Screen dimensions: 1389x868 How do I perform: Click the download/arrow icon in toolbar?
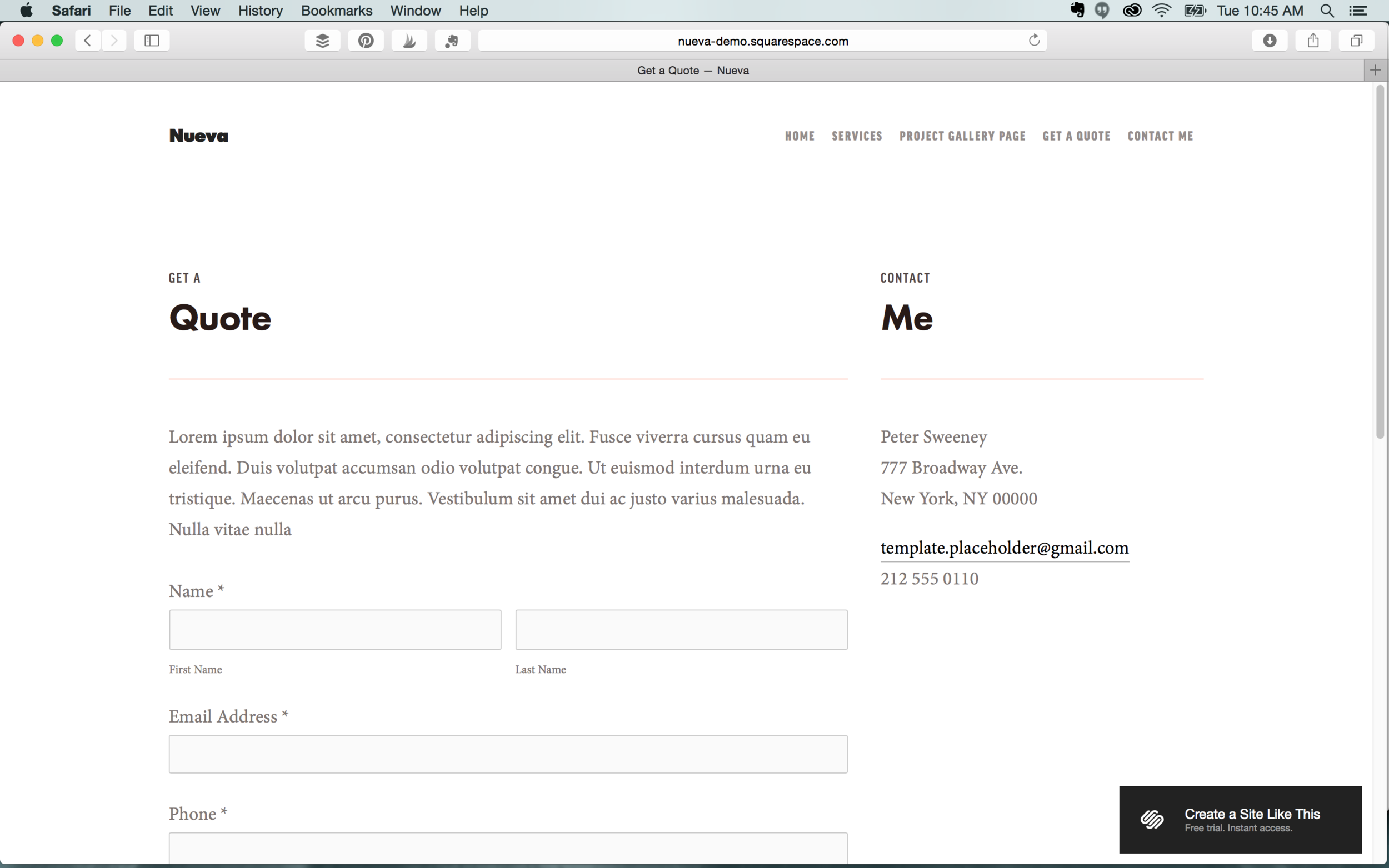click(1269, 41)
